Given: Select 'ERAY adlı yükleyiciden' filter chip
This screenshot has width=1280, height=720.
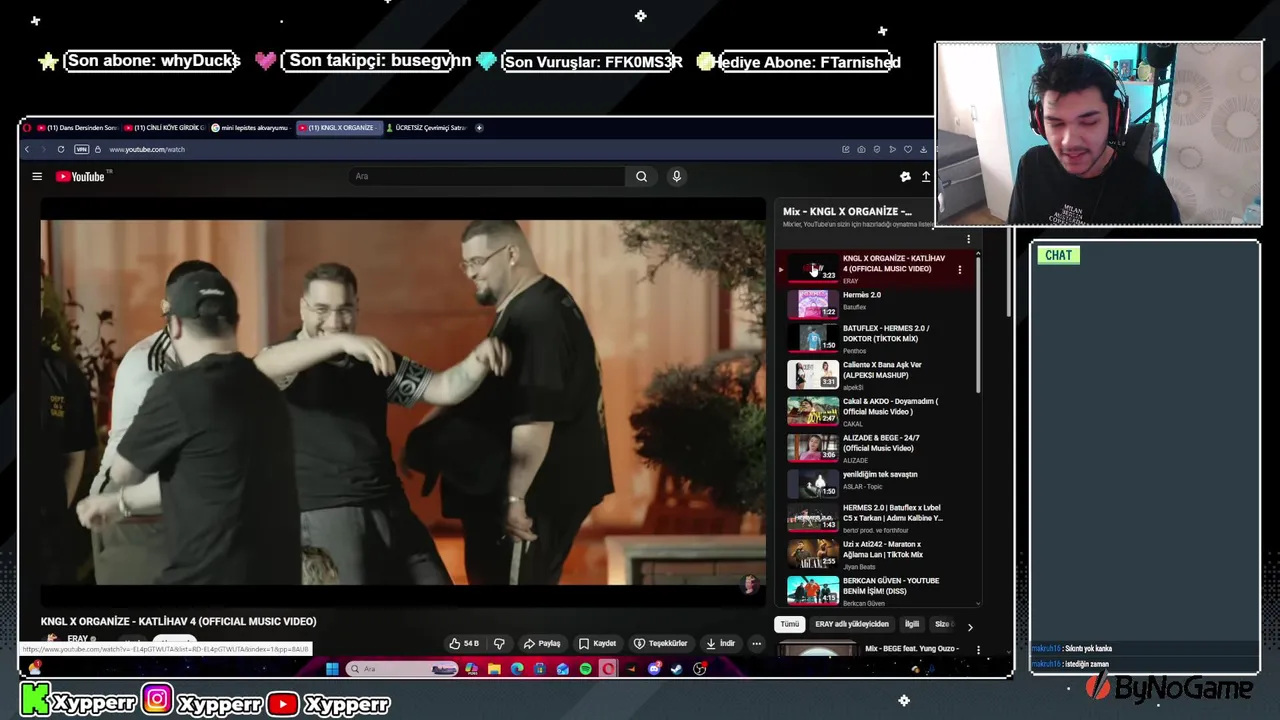Looking at the screenshot, I should 852,624.
